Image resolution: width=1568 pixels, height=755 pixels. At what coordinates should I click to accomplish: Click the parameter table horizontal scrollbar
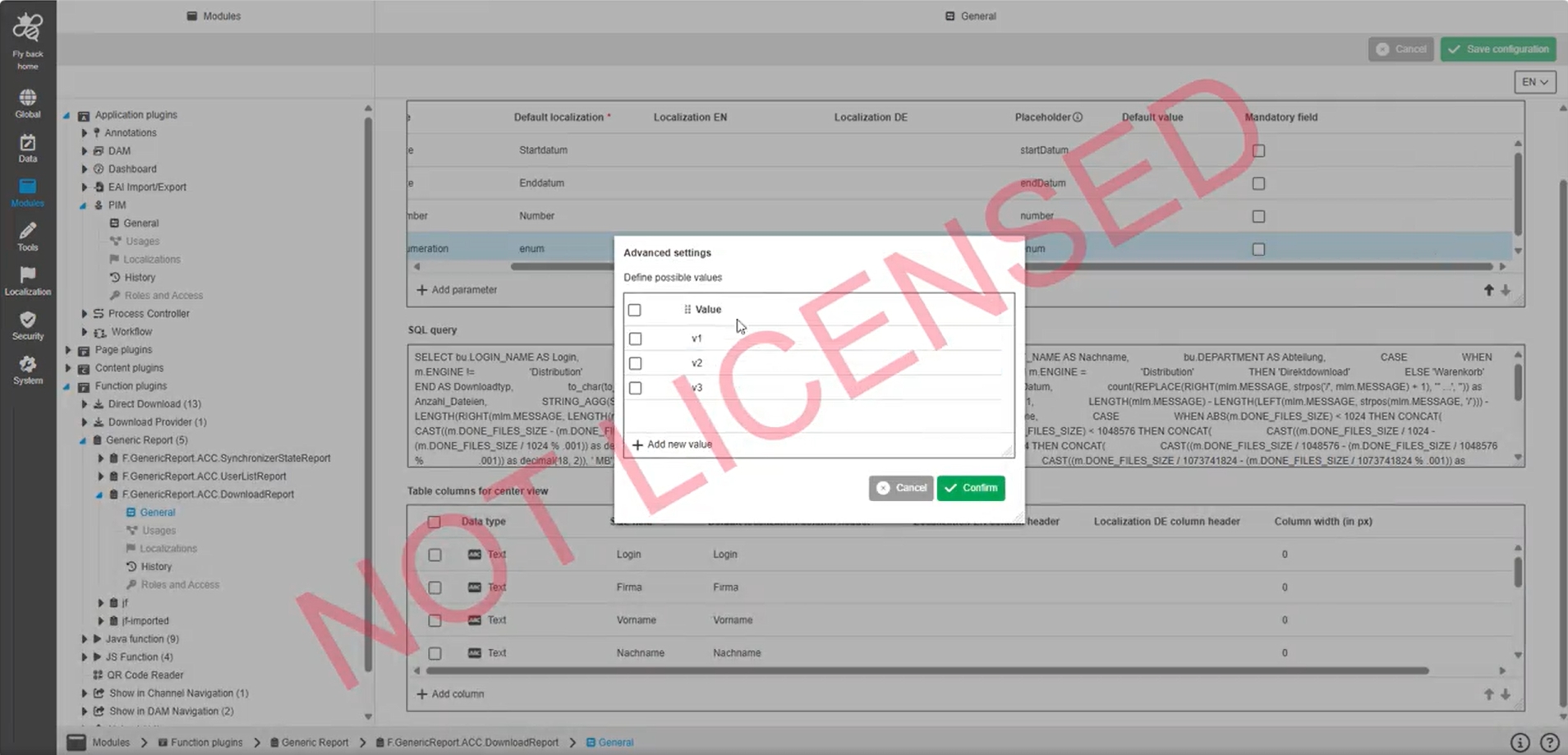1001,267
